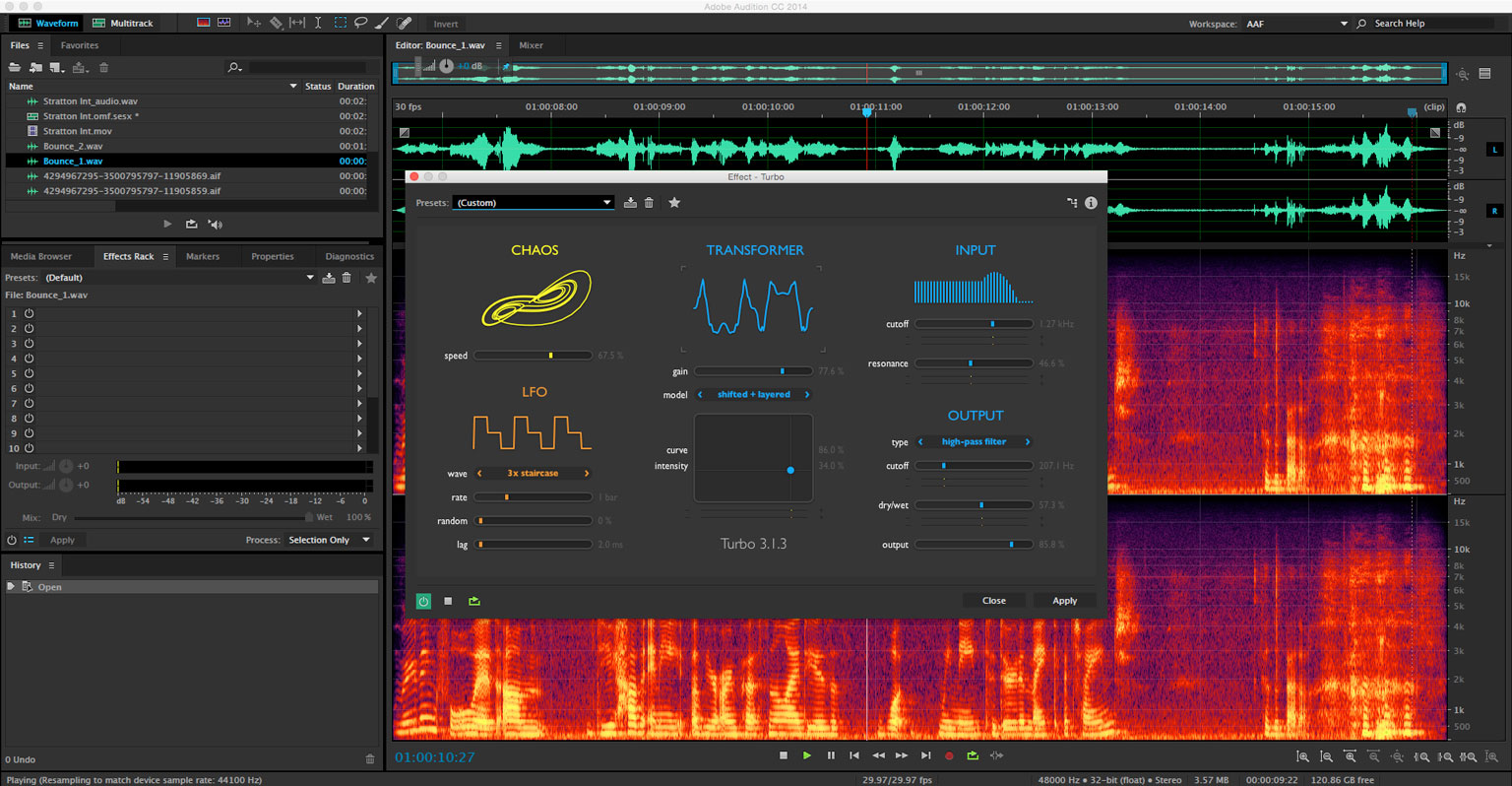Next output type after high-pass filter
This screenshot has height=786, width=1512.
pos(1028,442)
